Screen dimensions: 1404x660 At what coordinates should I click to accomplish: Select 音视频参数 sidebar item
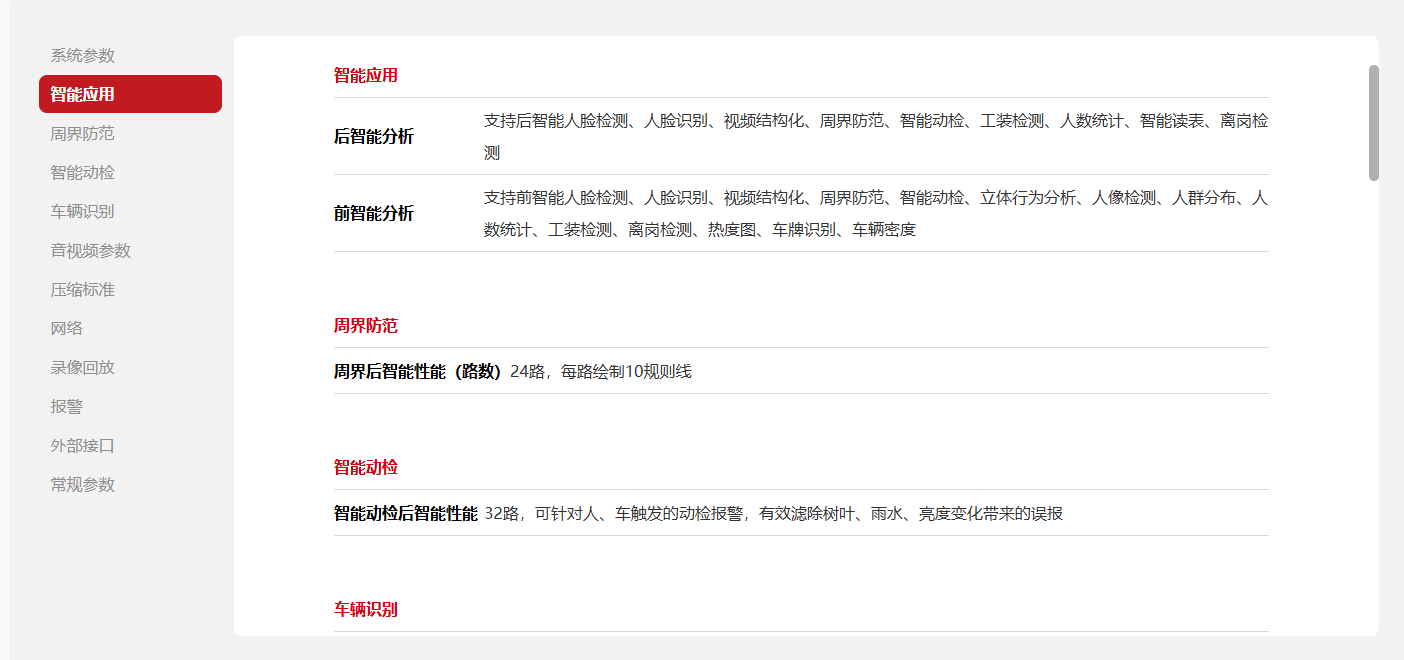tap(91, 251)
